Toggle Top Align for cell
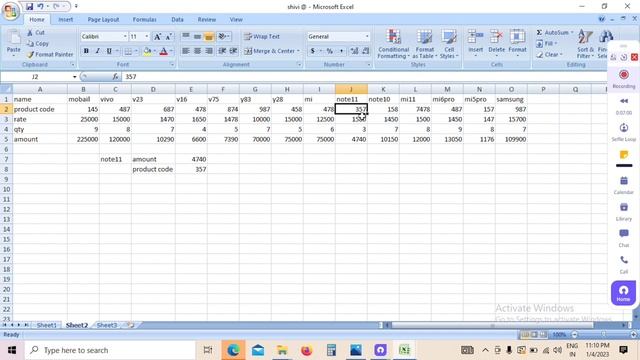This screenshot has height=360, width=640. (186, 37)
